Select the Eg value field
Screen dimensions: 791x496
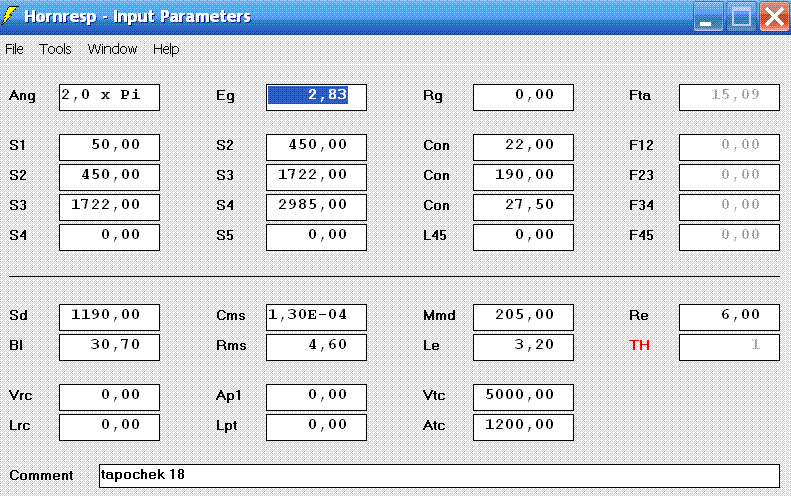tap(316, 97)
